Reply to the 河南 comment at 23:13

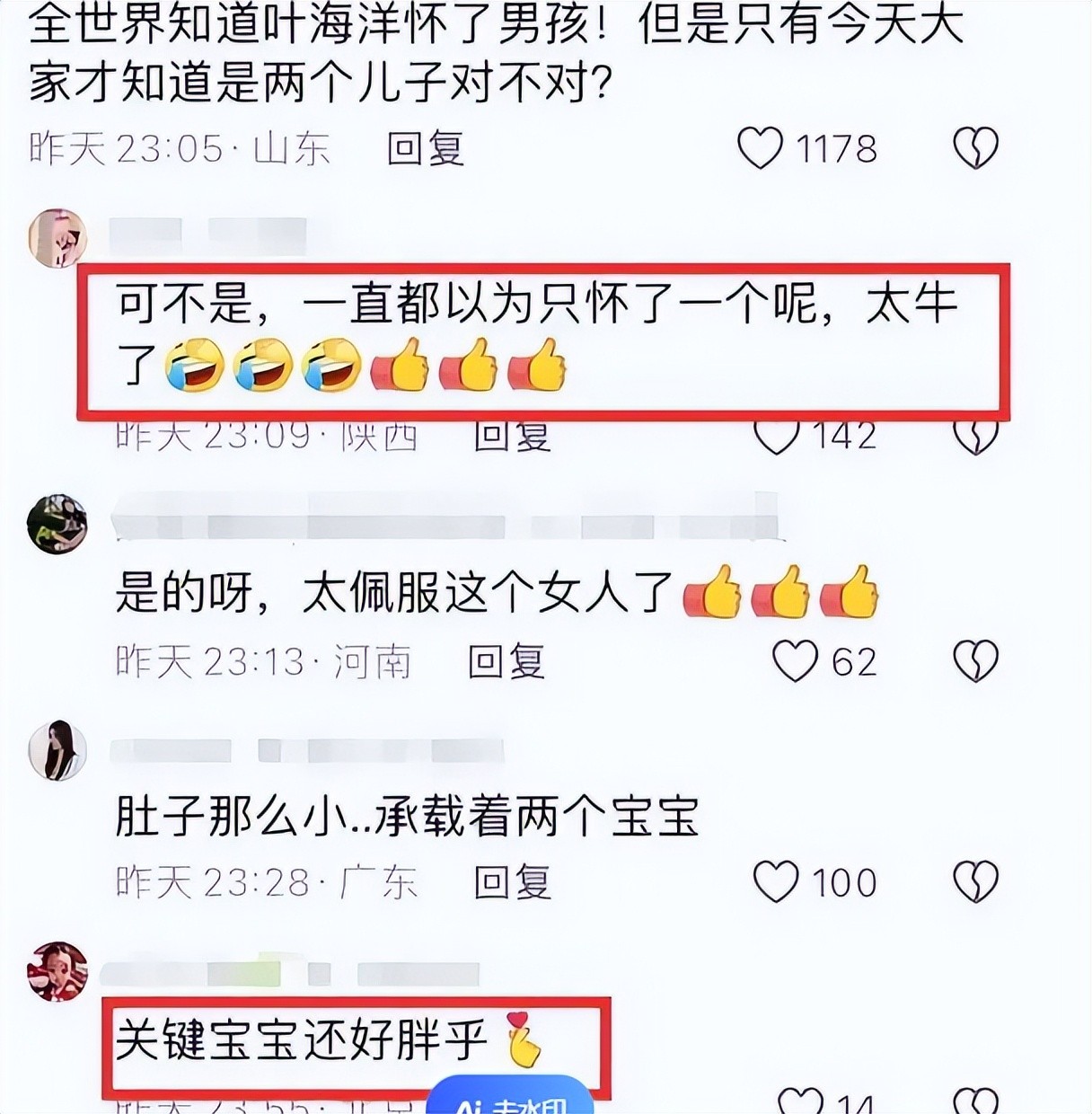[506, 662]
